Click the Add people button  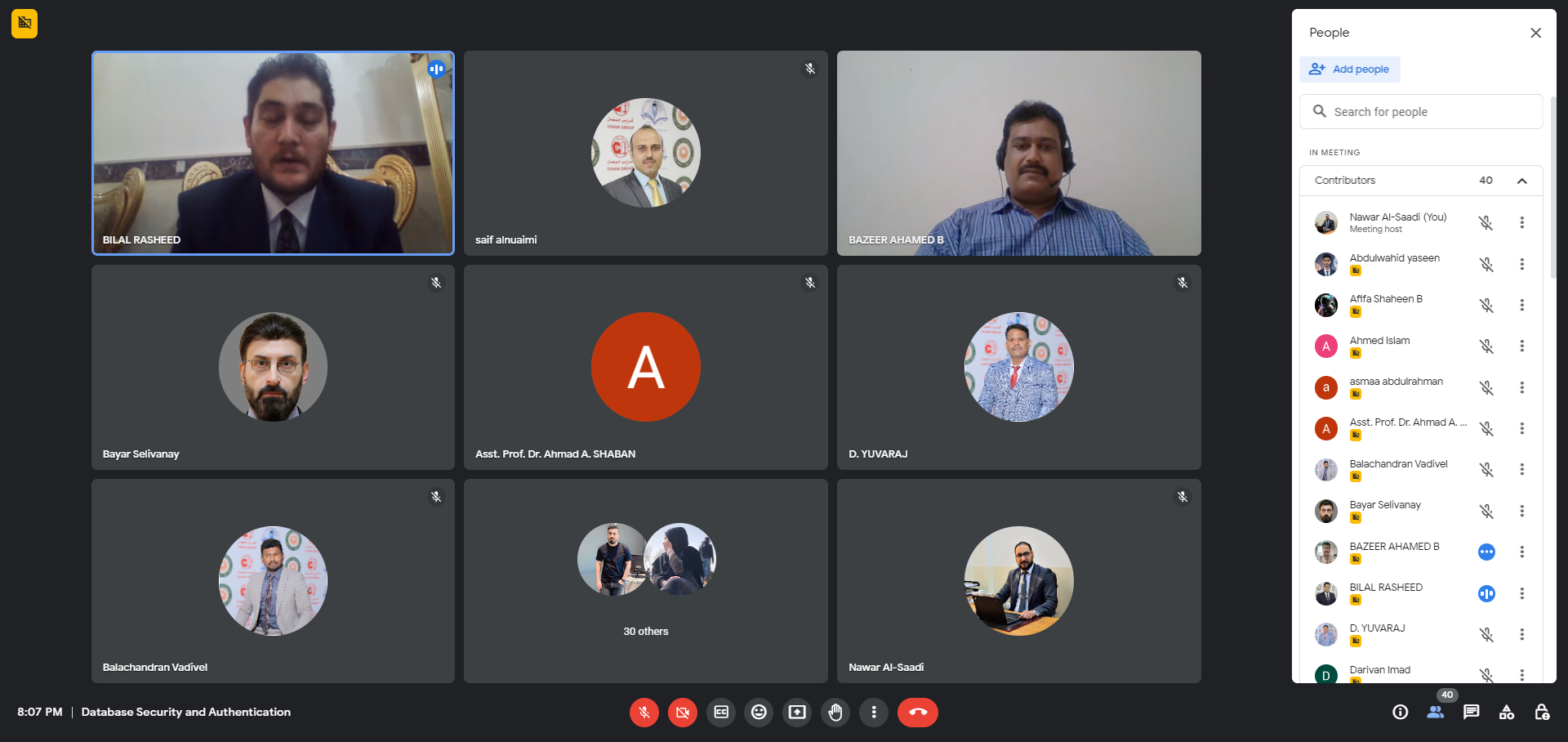click(1349, 69)
